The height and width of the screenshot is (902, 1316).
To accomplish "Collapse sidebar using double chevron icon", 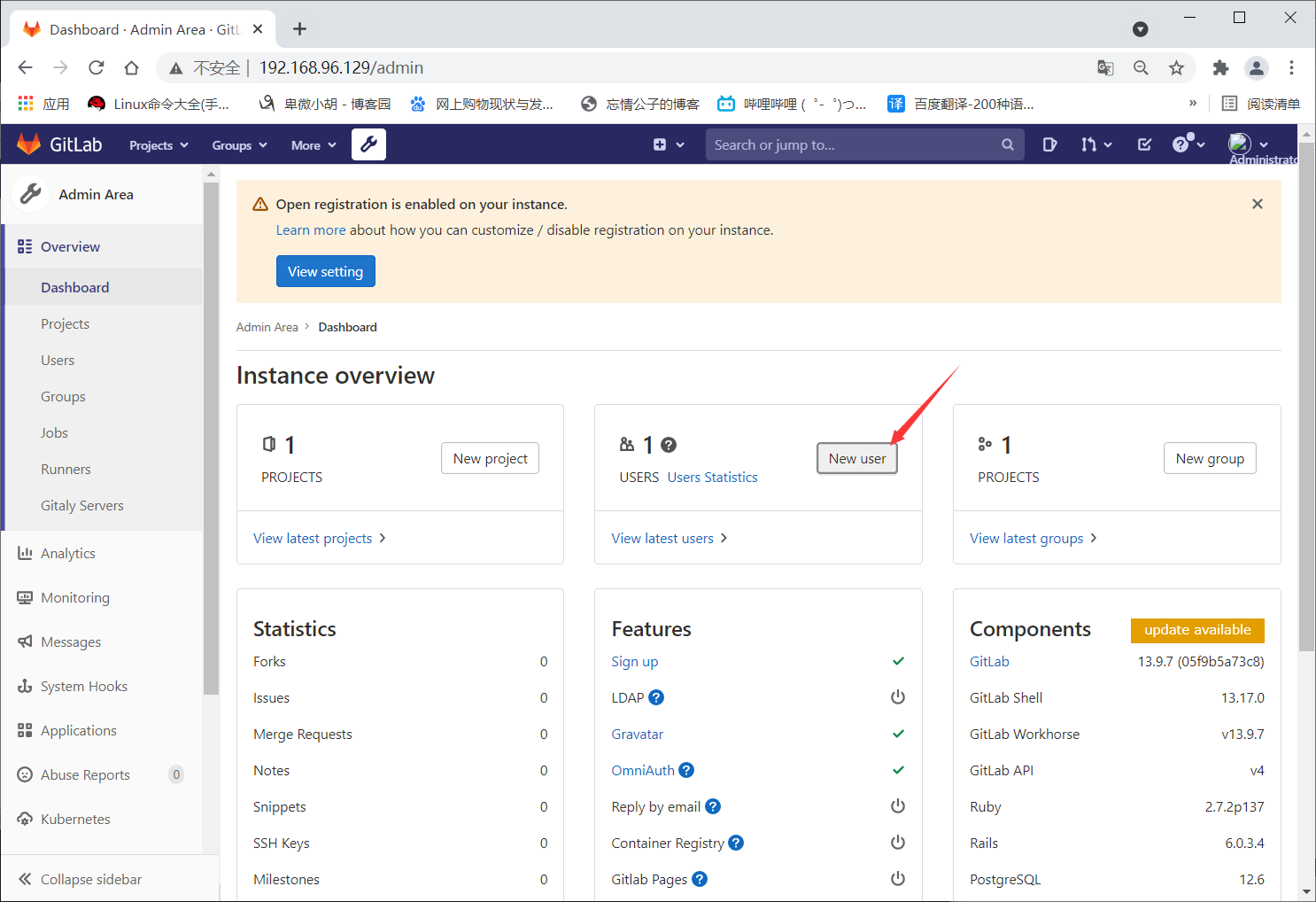I will coord(25,879).
